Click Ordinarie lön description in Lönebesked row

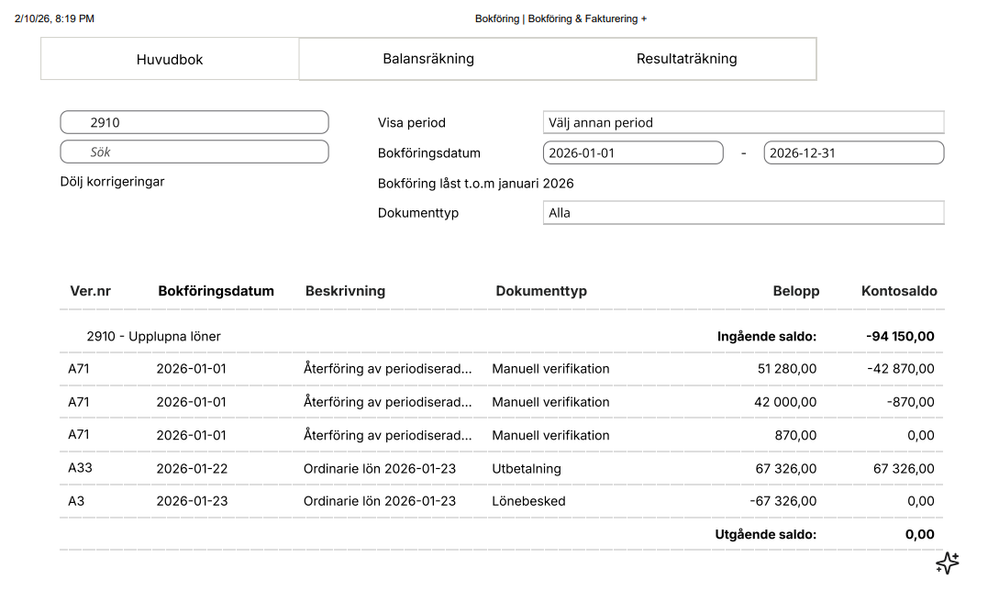[380, 502]
